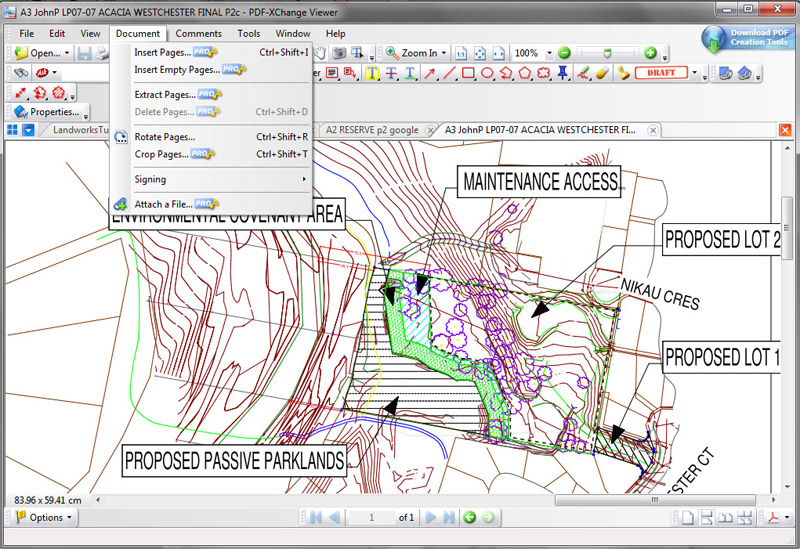800x549 pixels.
Task: Open the Options dropdown in status bar
Action: tap(44, 517)
